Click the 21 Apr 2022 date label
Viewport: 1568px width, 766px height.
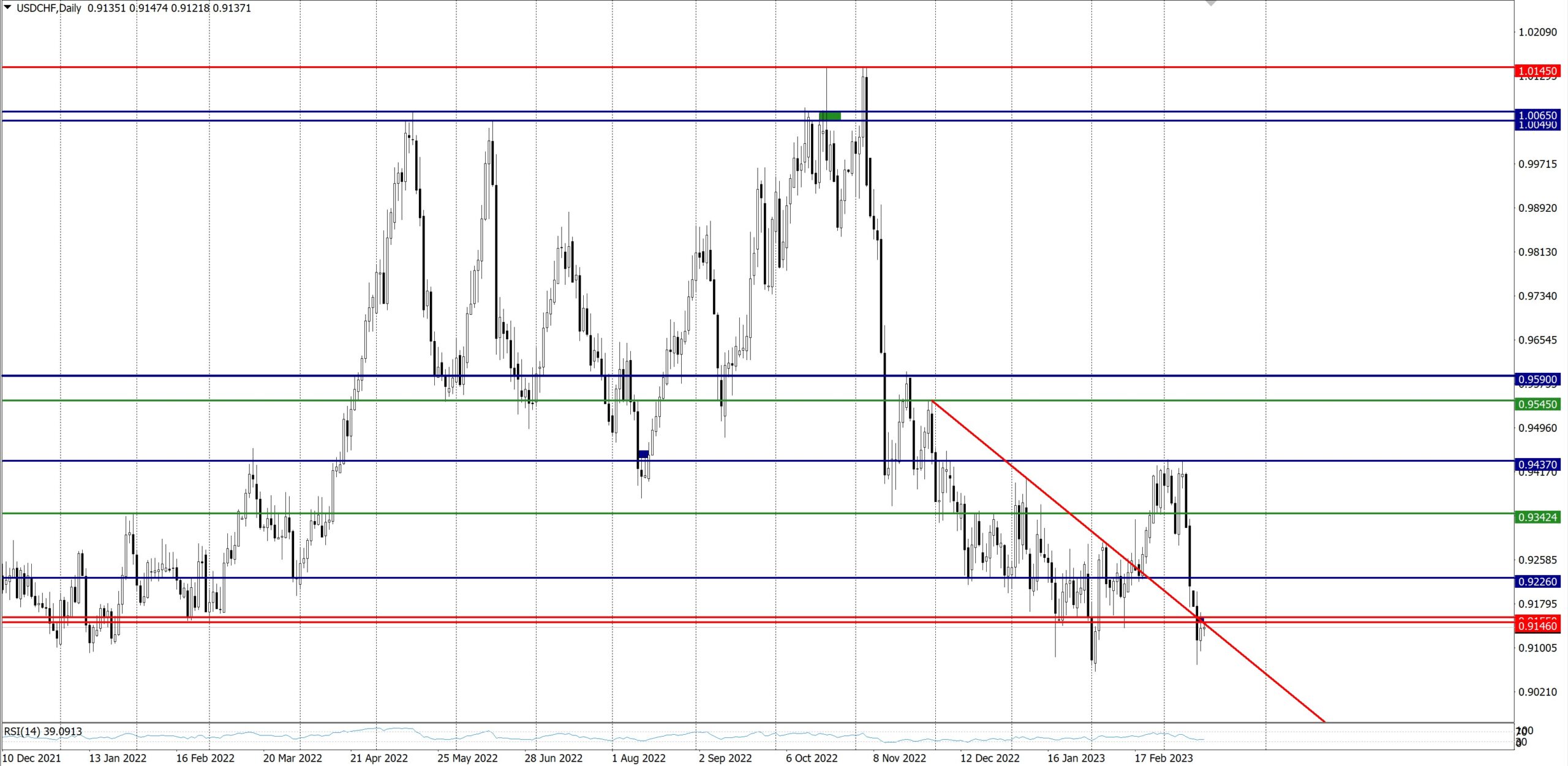tap(379, 758)
